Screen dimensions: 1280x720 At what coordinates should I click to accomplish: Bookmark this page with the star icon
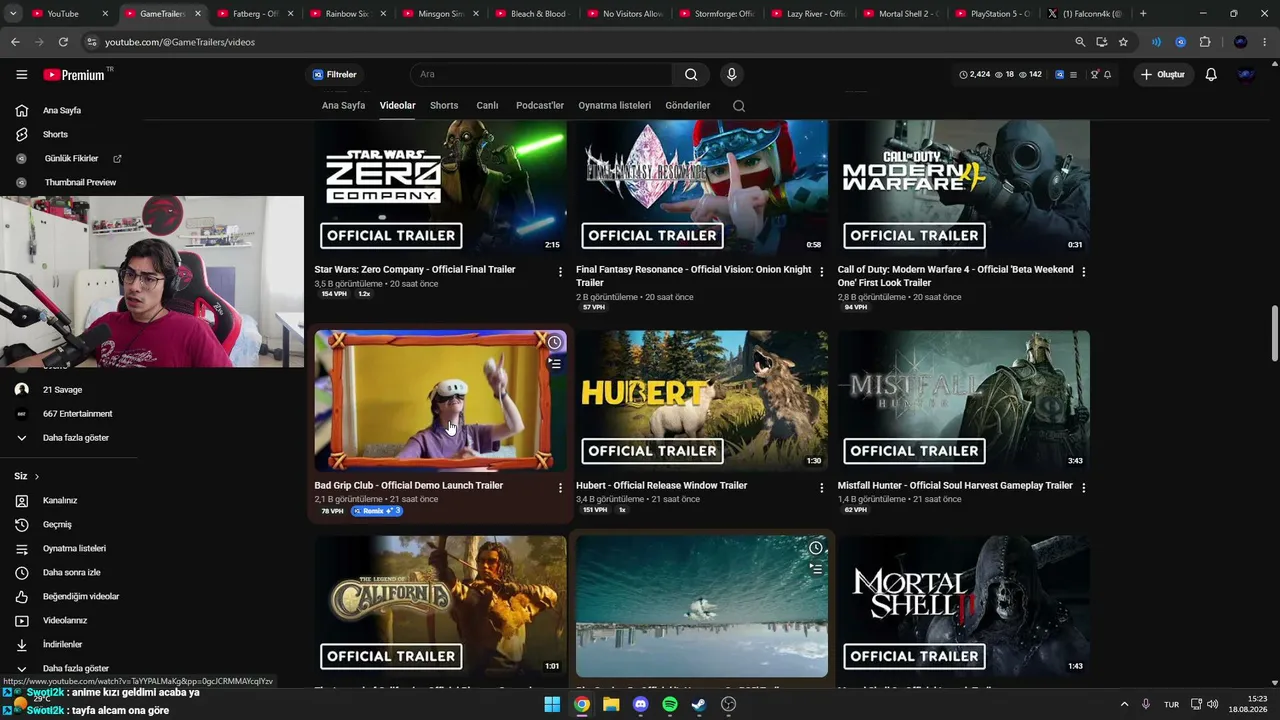coord(1123,42)
